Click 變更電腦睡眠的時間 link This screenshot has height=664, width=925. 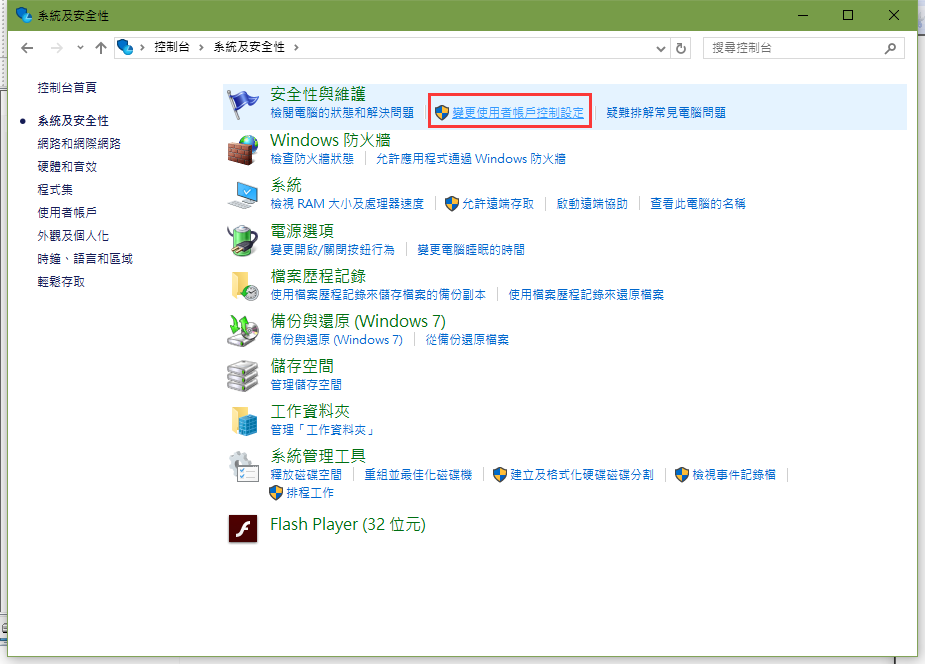pos(471,249)
